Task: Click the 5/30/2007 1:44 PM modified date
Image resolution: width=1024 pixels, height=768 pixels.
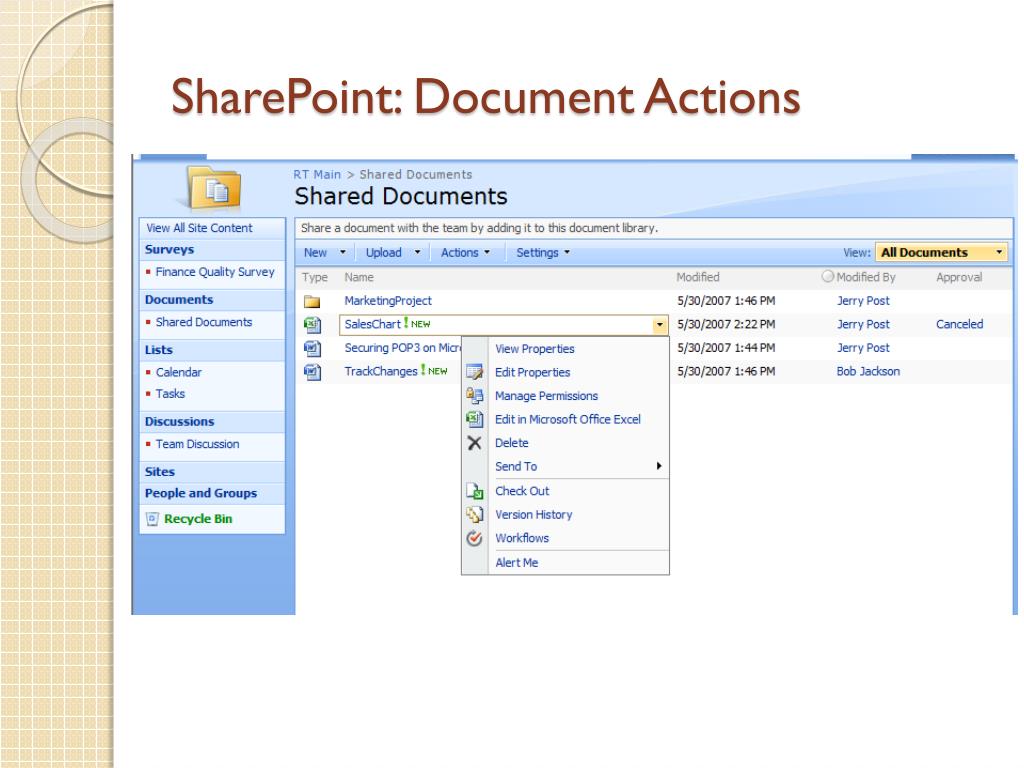Action: pyautogui.click(x=726, y=348)
